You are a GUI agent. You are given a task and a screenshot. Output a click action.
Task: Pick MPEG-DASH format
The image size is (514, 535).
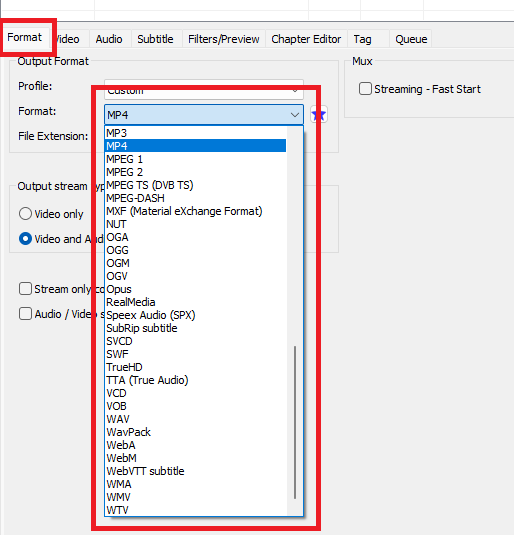[196, 198]
